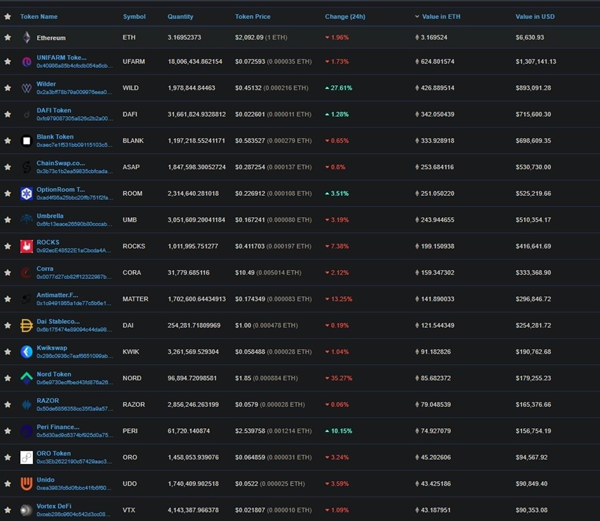Screen dimensions: 600x521
Task: Sort by Value in ETH column
Action: tap(441, 16)
